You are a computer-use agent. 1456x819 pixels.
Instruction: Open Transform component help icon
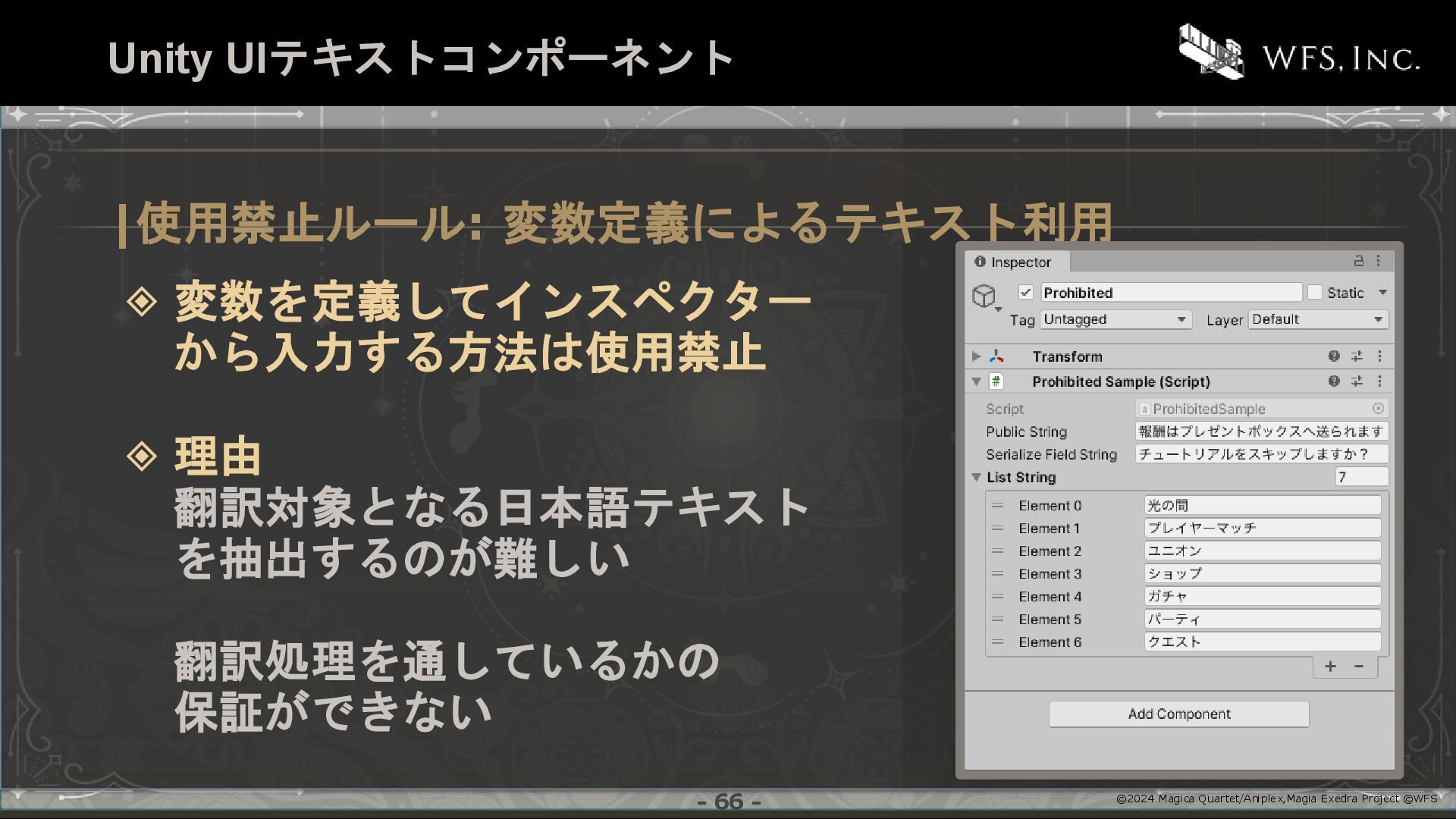1334,356
